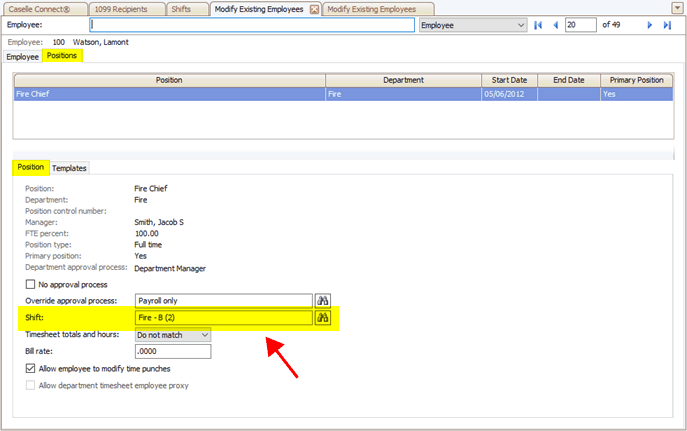Go to first employee record
The height and width of the screenshot is (431, 687).
click(x=539, y=25)
